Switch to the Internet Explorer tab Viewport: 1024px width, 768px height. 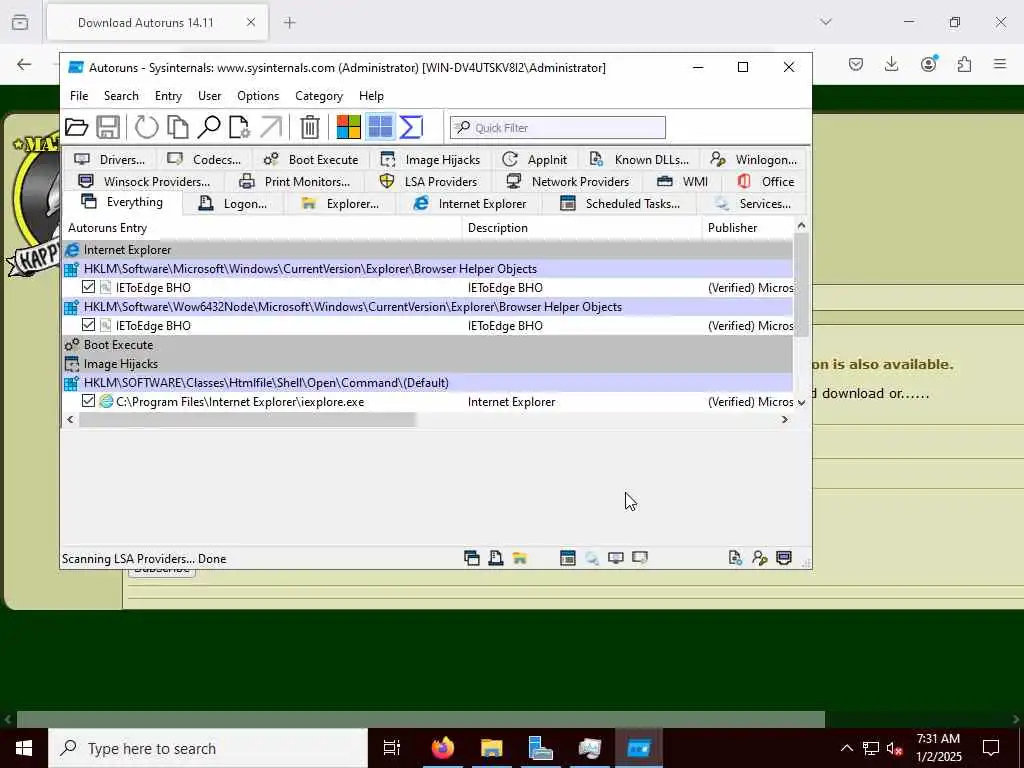click(x=470, y=204)
